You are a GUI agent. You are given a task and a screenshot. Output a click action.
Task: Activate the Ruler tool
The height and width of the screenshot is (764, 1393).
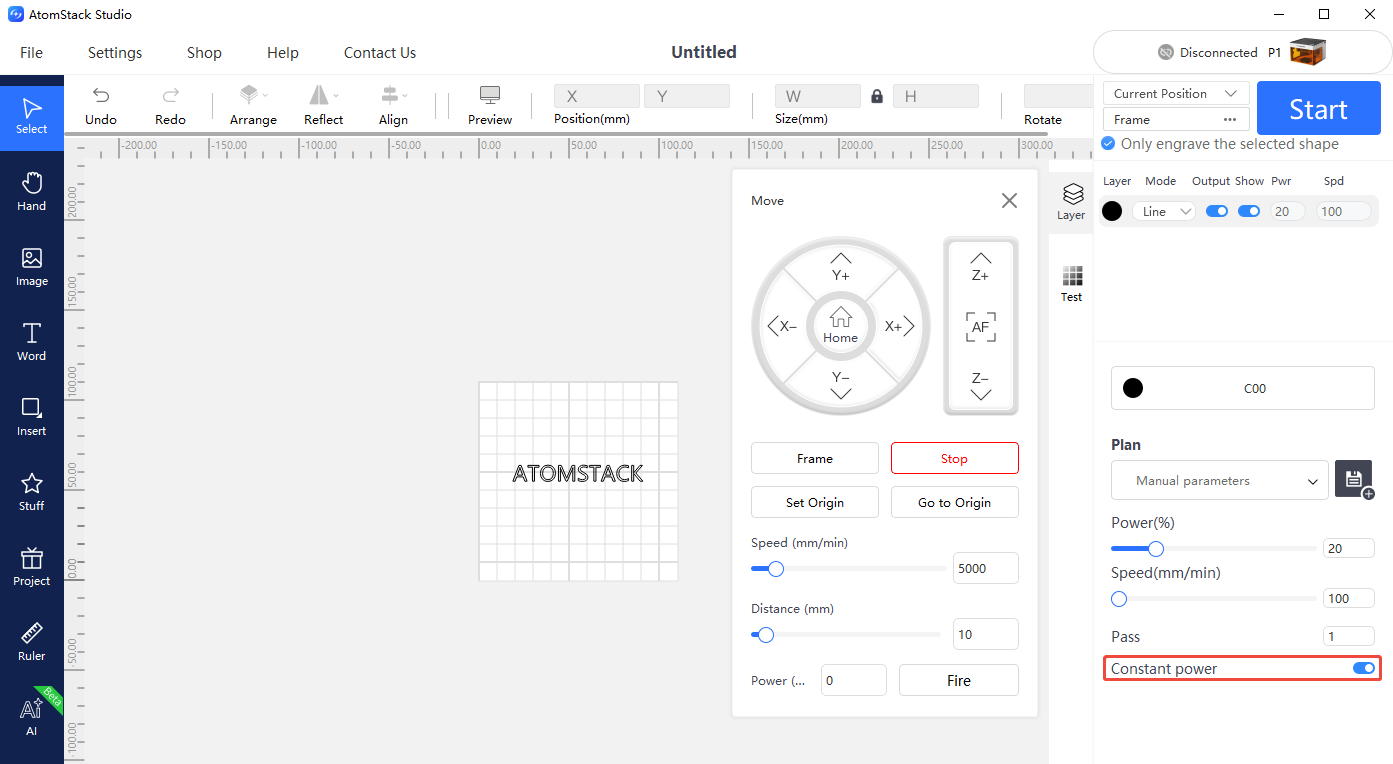pyautogui.click(x=32, y=641)
